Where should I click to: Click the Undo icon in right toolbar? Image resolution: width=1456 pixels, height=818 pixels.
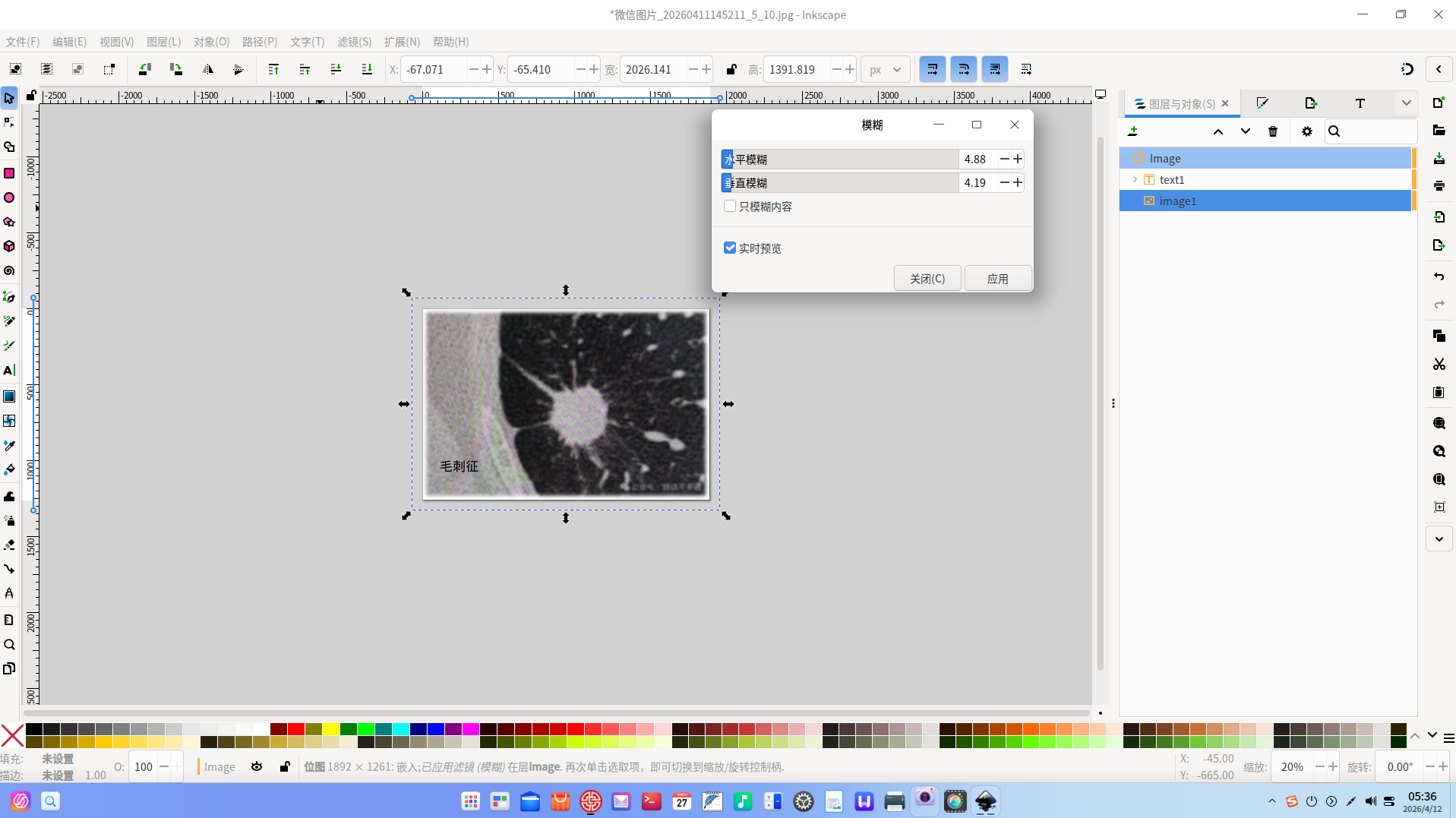(1439, 276)
